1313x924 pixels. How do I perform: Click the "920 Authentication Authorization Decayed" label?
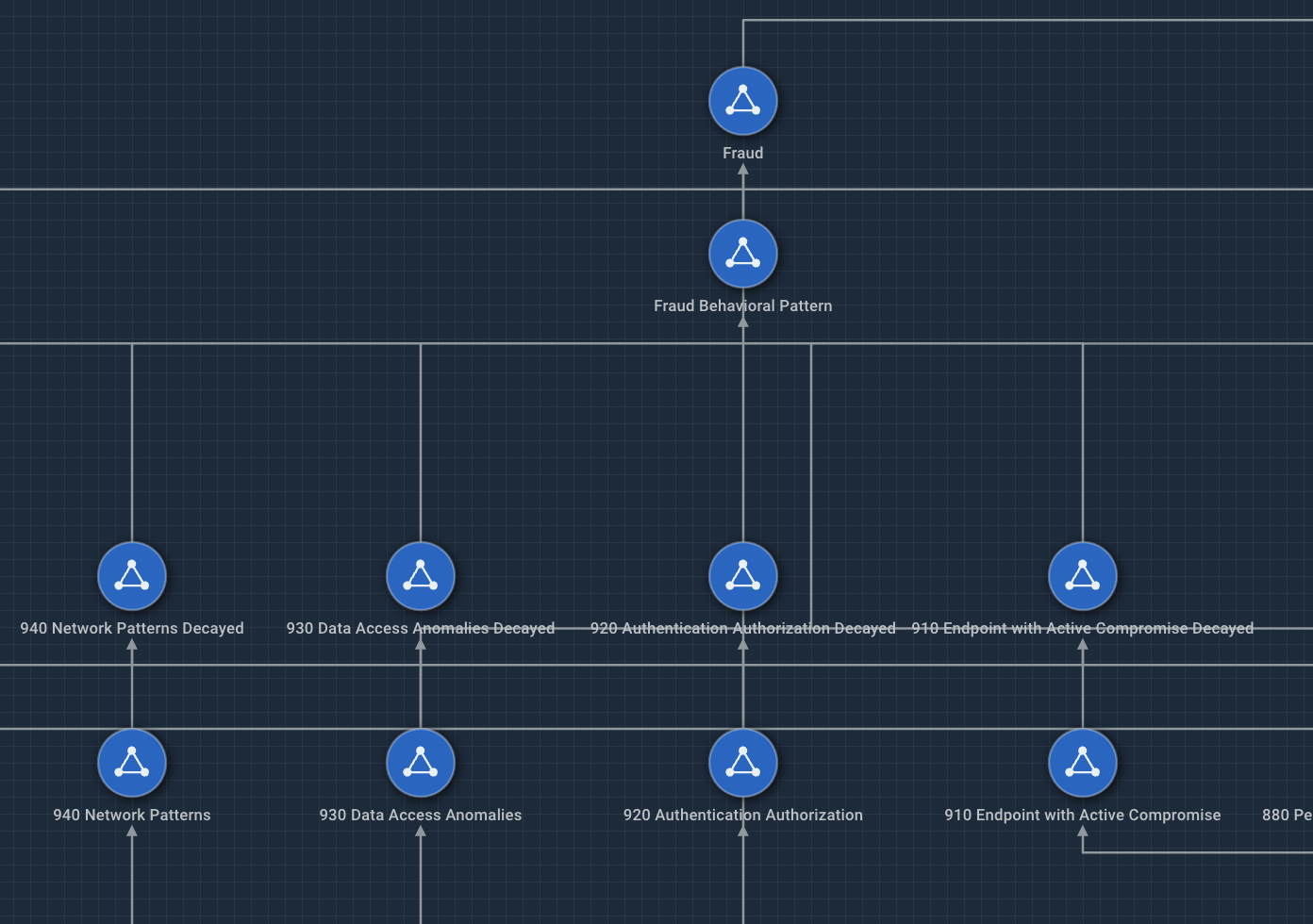click(x=743, y=628)
